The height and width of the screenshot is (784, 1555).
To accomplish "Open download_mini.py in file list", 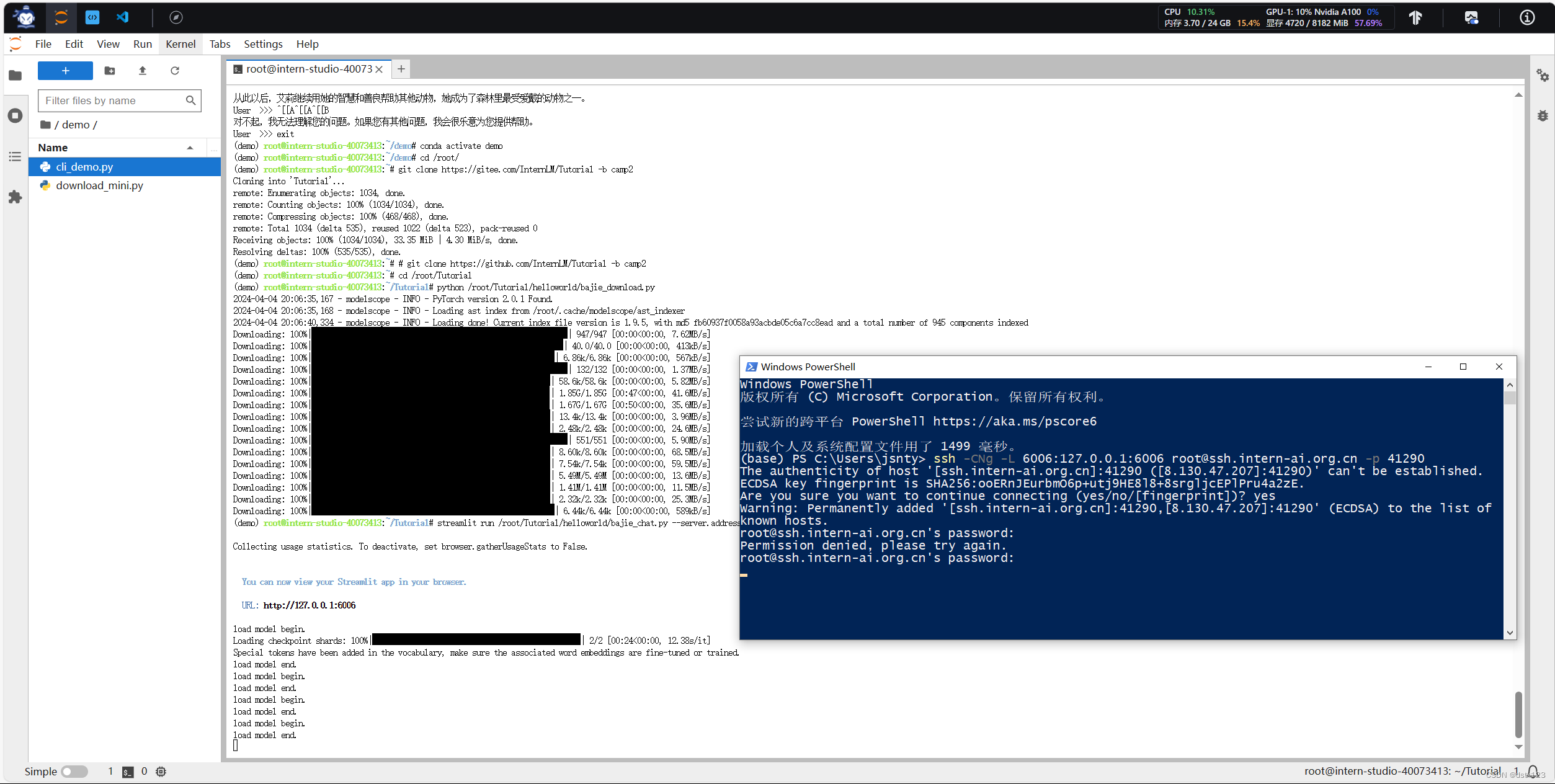I will tap(99, 185).
